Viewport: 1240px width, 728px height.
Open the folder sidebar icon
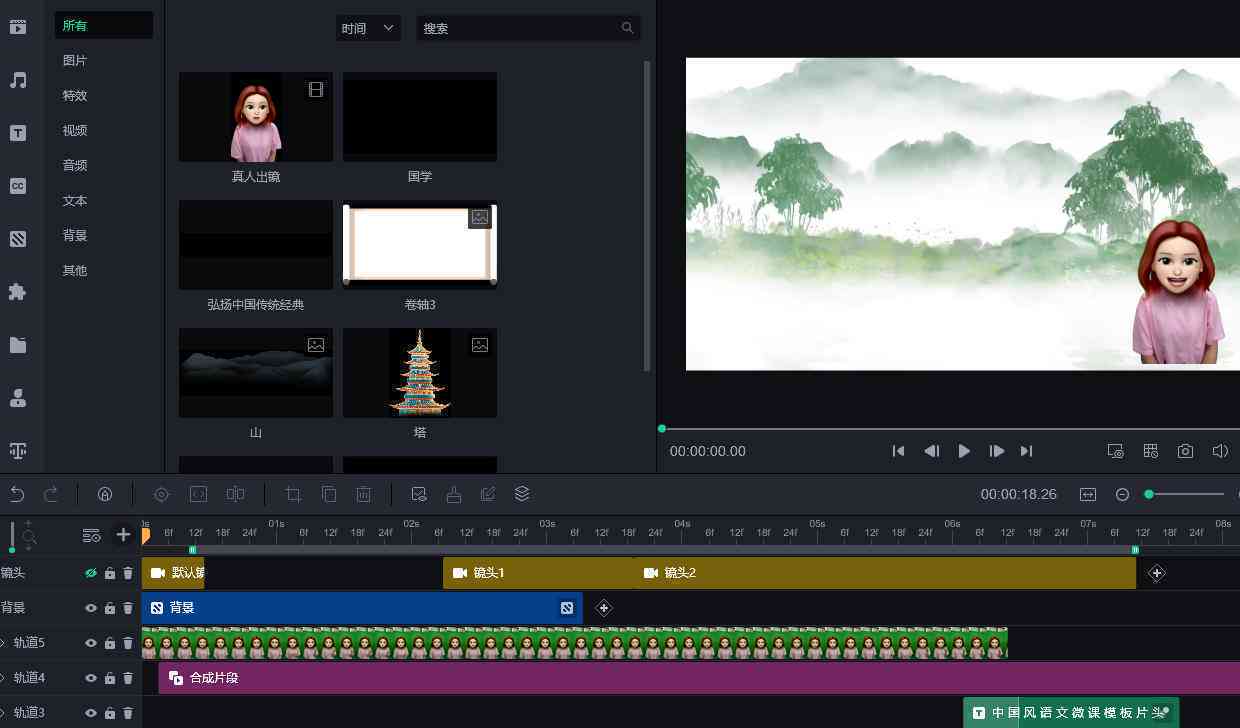pos(18,345)
